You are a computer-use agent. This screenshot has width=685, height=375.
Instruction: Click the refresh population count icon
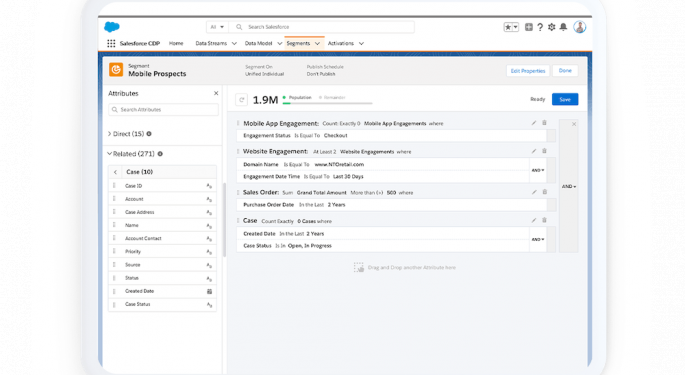coord(242,100)
